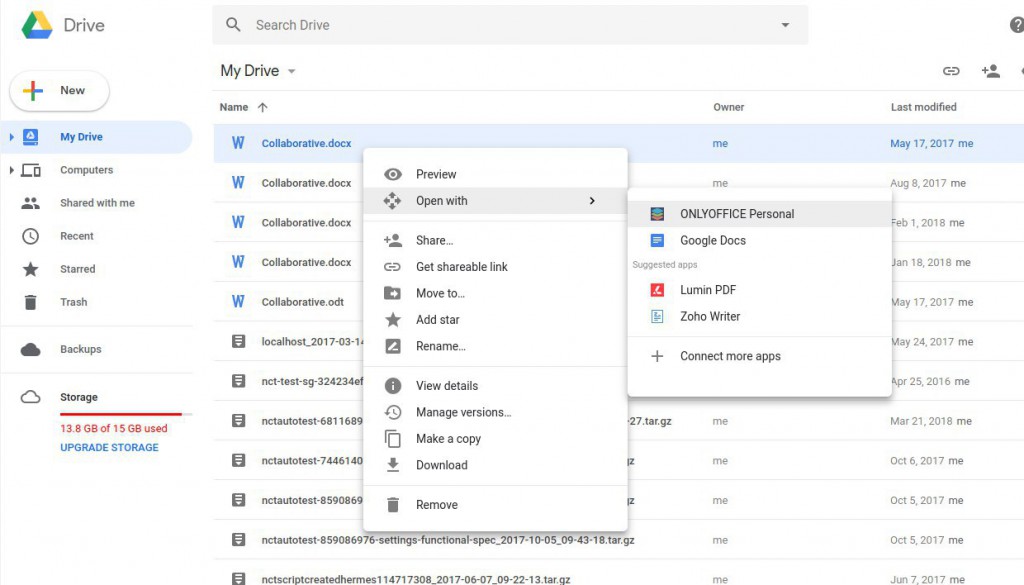Click the Starred star icon in sidebar
Screen dimensions: 1024x585
(x=31, y=269)
